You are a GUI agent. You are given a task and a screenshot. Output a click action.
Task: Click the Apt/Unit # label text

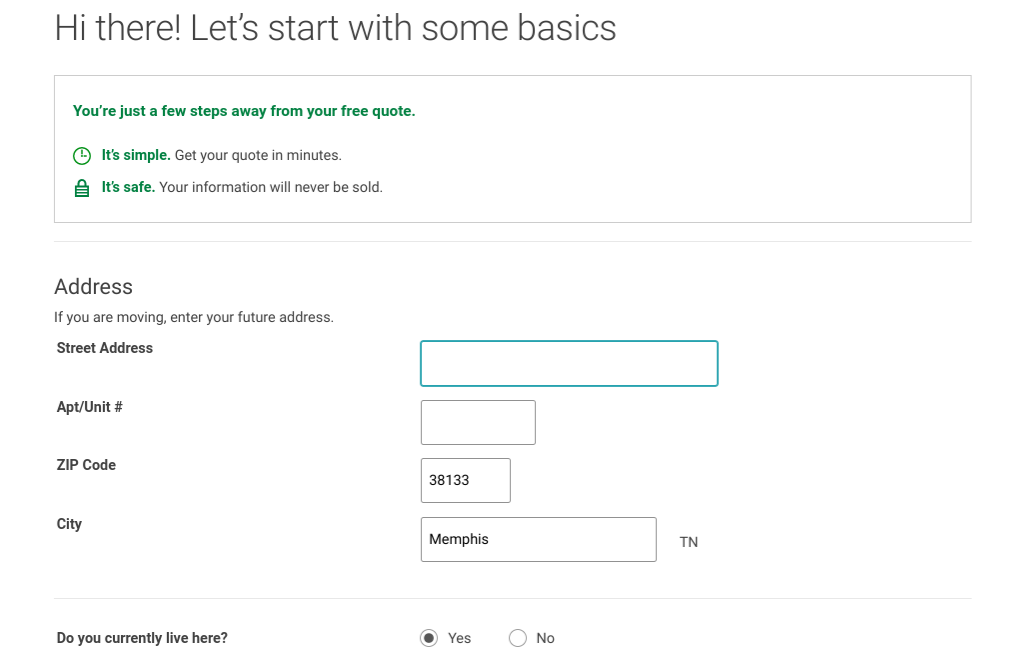pyautogui.click(x=90, y=407)
